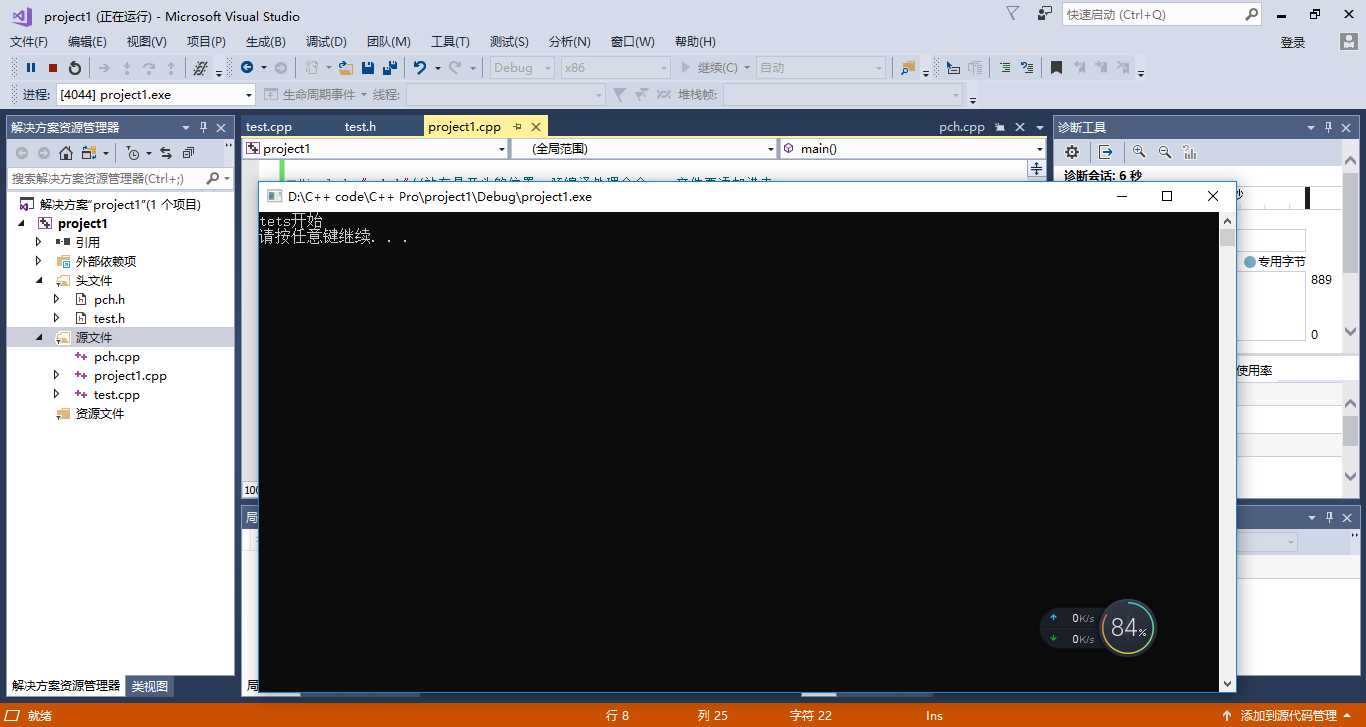Click the Navigate Backward arrow icon
This screenshot has height=727, width=1366.
pos(246,68)
